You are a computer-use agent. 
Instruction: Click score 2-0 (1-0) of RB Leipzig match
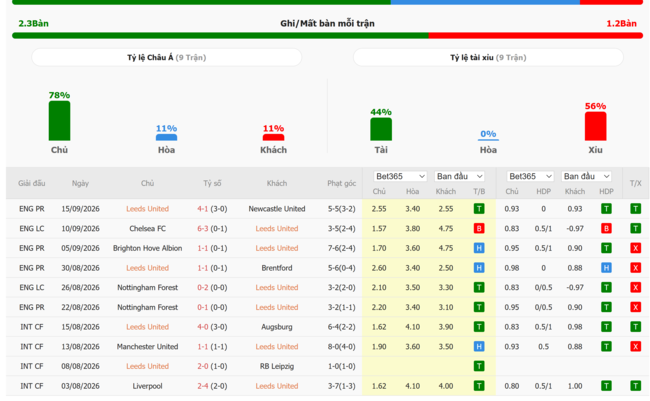pos(212,366)
